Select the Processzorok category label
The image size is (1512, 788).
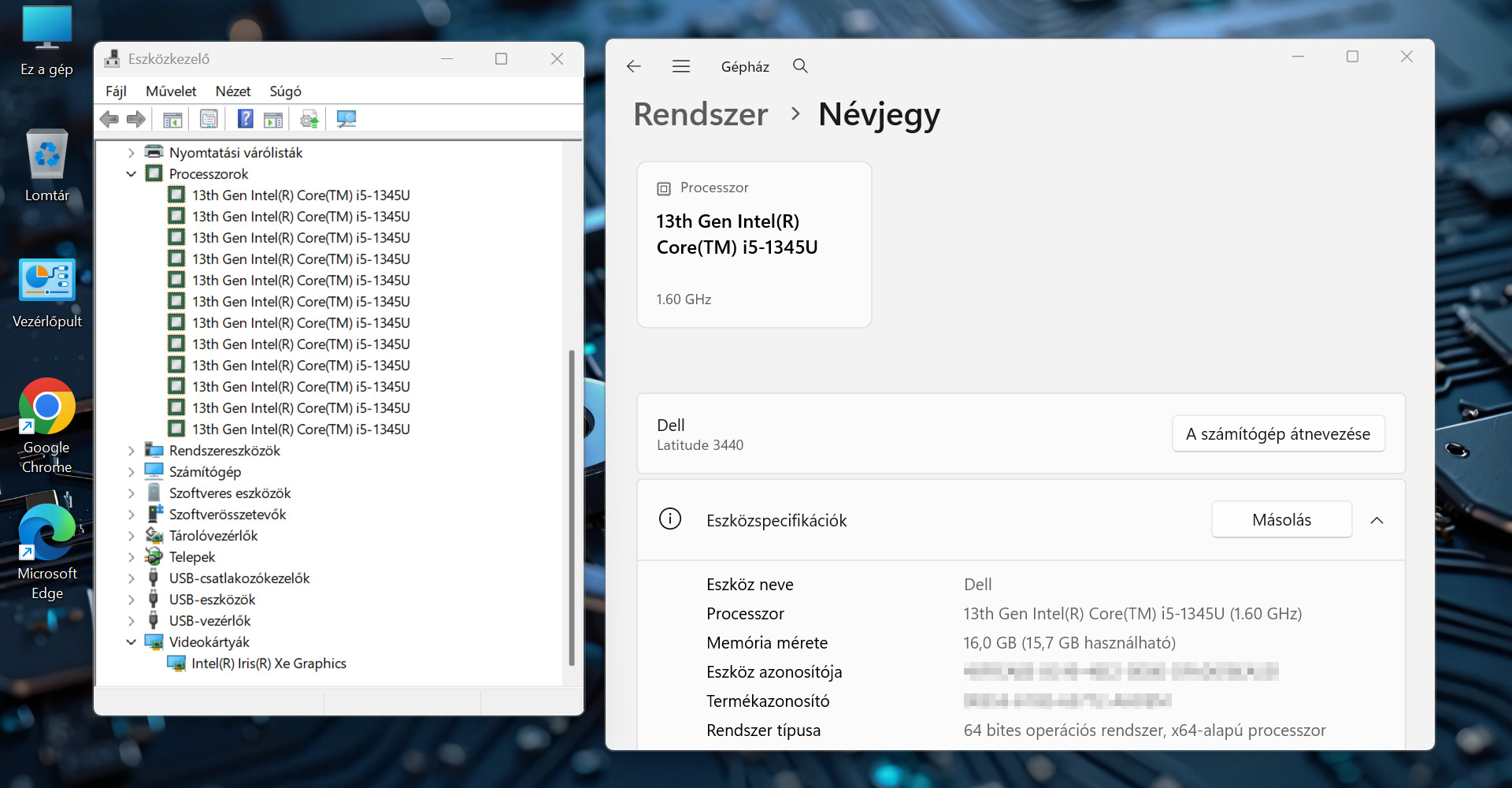click(x=209, y=174)
